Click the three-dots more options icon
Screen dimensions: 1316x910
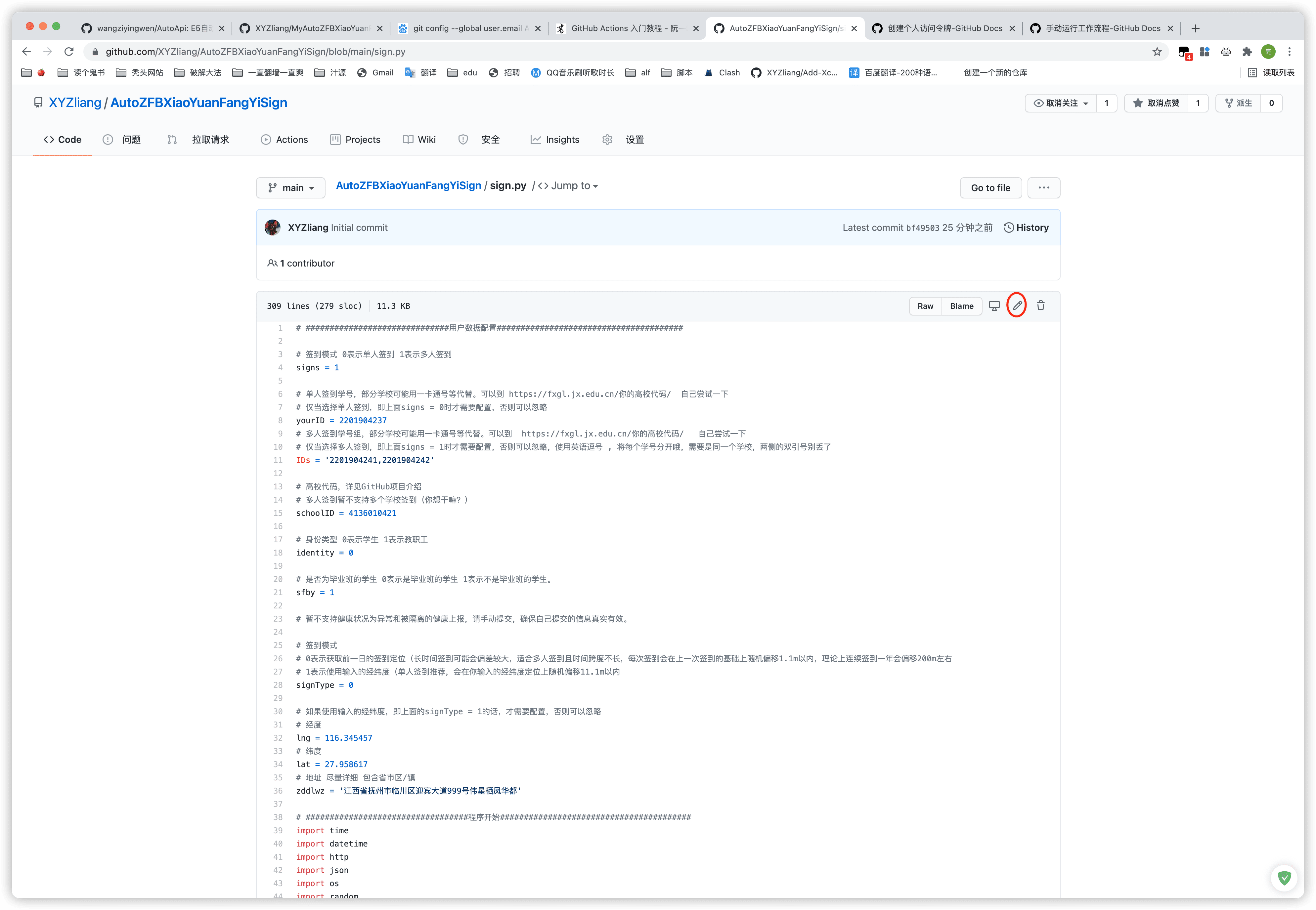pyautogui.click(x=1044, y=188)
